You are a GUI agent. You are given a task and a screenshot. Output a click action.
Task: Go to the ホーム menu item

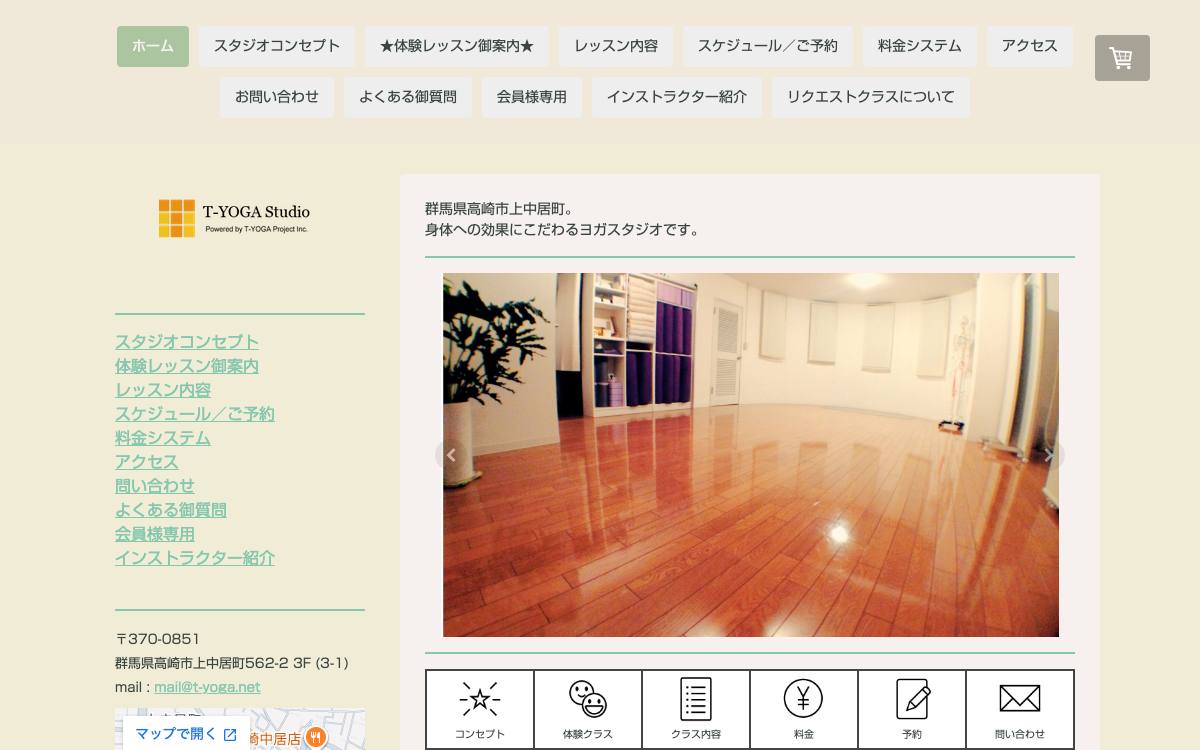[x=153, y=46]
